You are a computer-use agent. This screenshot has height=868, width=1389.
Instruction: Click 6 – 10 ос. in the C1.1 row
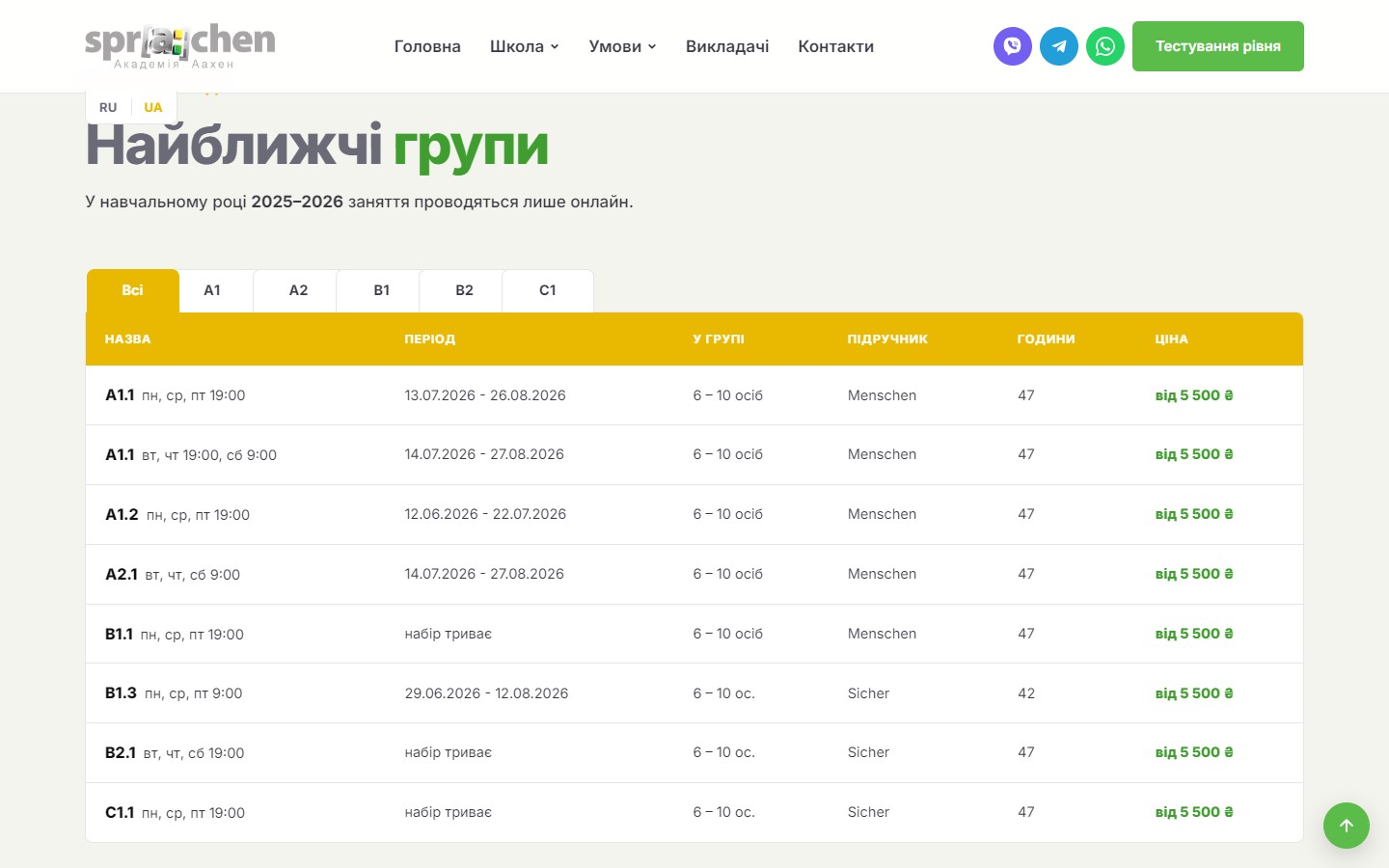pyautogui.click(x=723, y=812)
